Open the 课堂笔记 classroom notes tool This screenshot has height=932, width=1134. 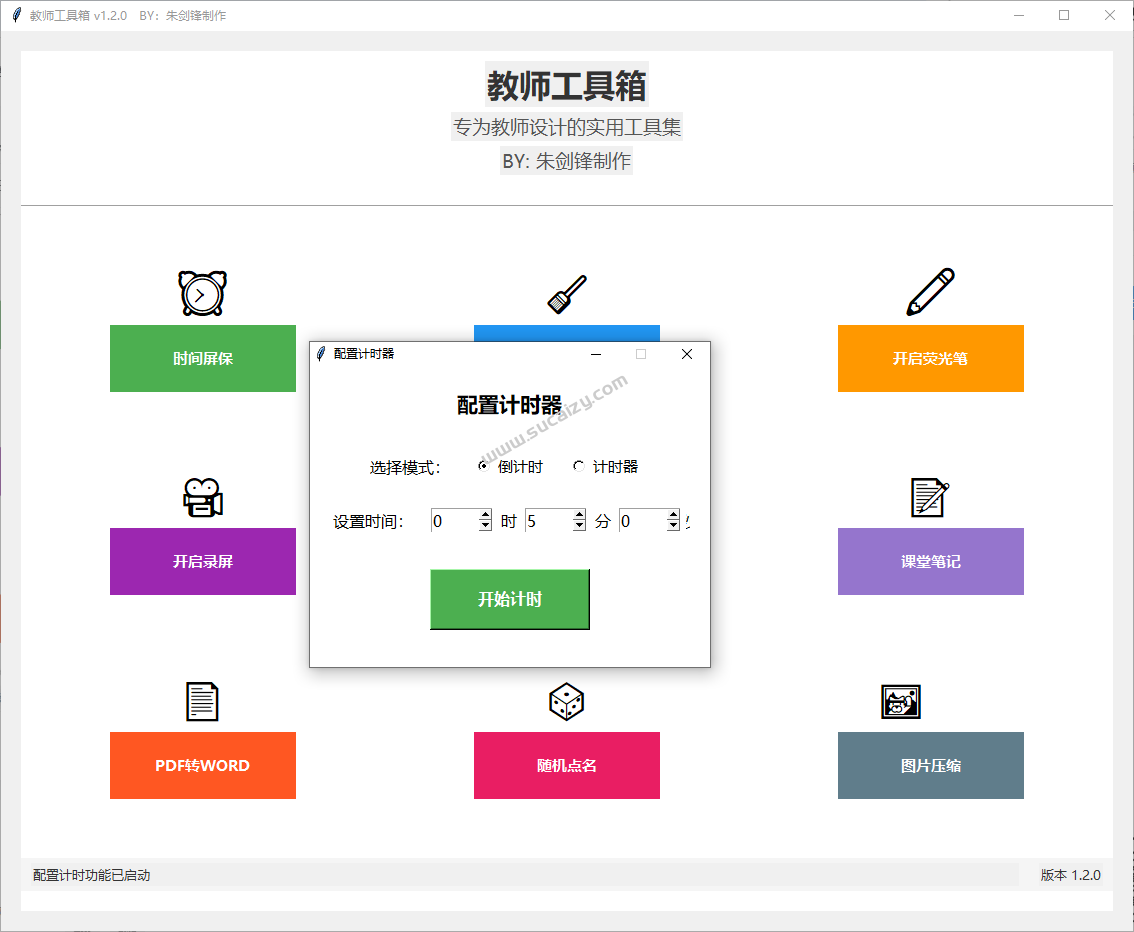point(930,562)
